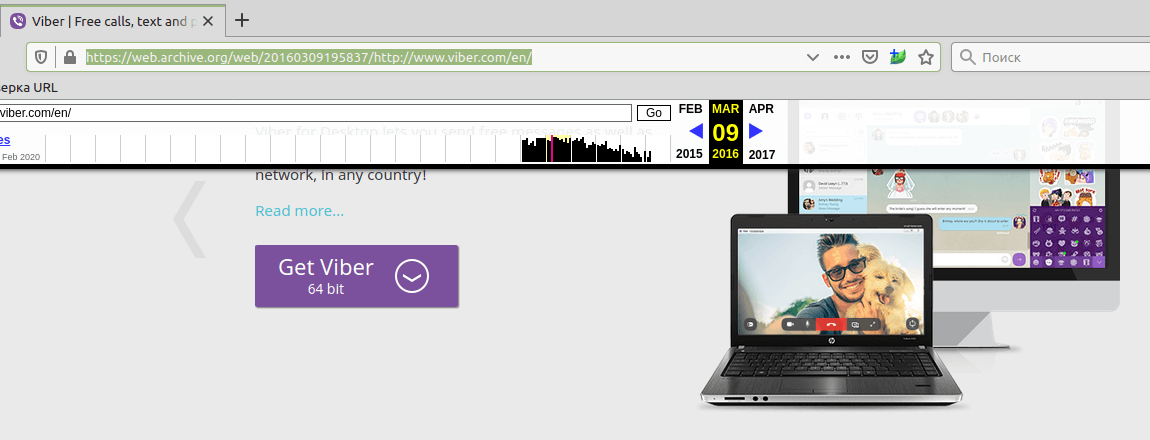The width and height of the screenshot is (1150, 440).
Task: Click the MAR 09 capture date
Action: [x=725, y=132]
